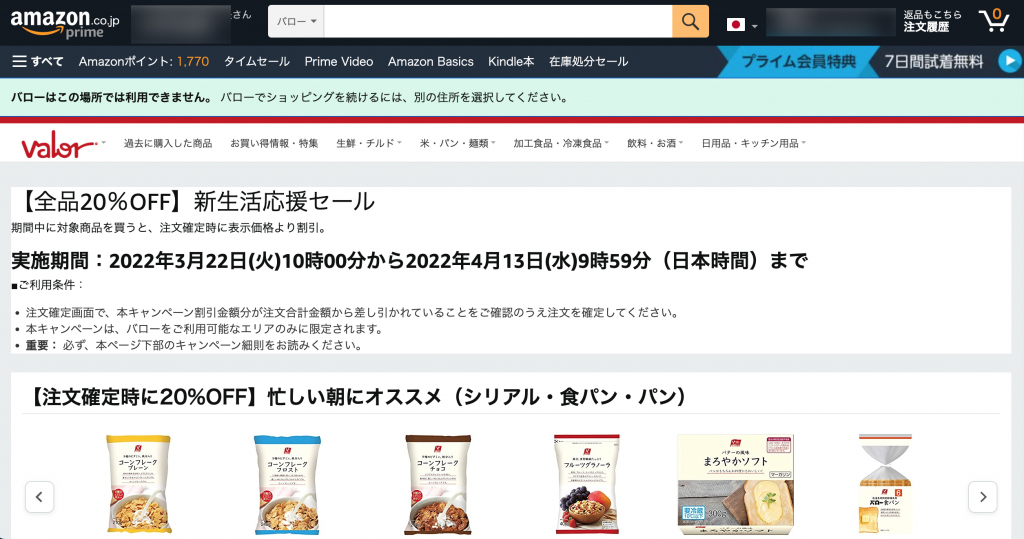This screenshot has width=1024, height=539.
Task: Go to 注文履歴 order history
Action: pos(926,27)
